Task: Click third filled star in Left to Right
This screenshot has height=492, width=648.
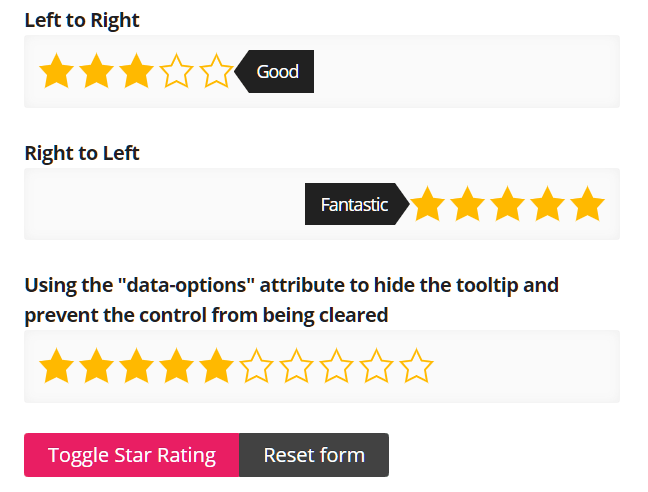Action: tap(136, 71)
